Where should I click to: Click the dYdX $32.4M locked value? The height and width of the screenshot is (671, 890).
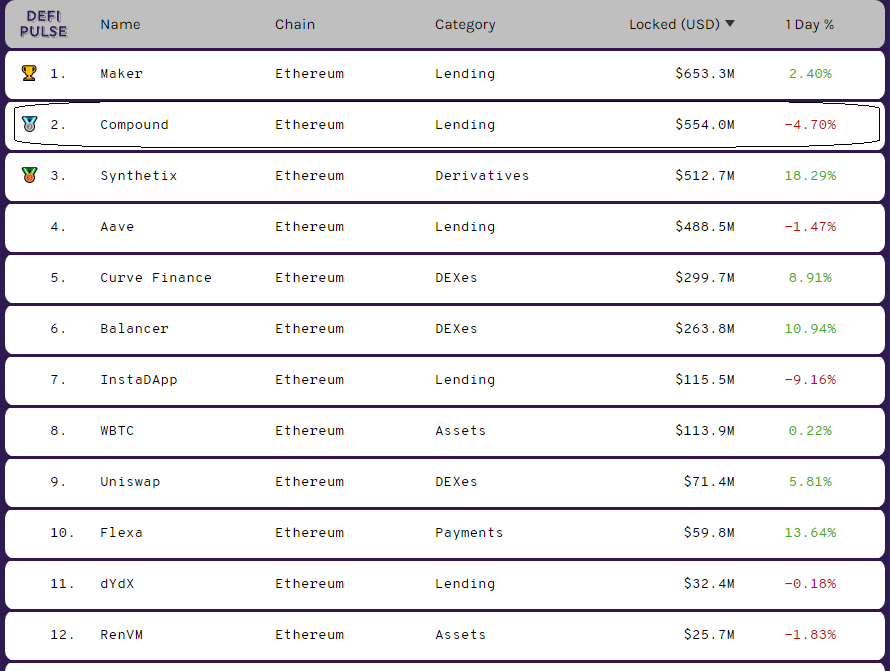pyautogui.click(x=709, y=584)
